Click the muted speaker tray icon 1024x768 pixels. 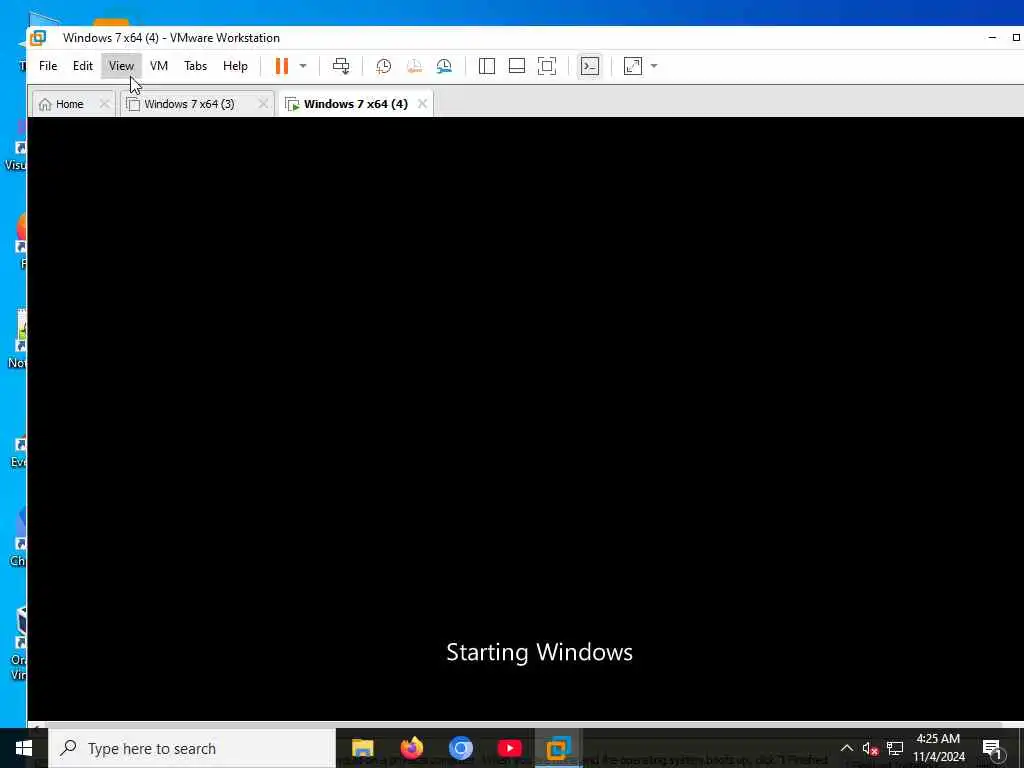870,748
